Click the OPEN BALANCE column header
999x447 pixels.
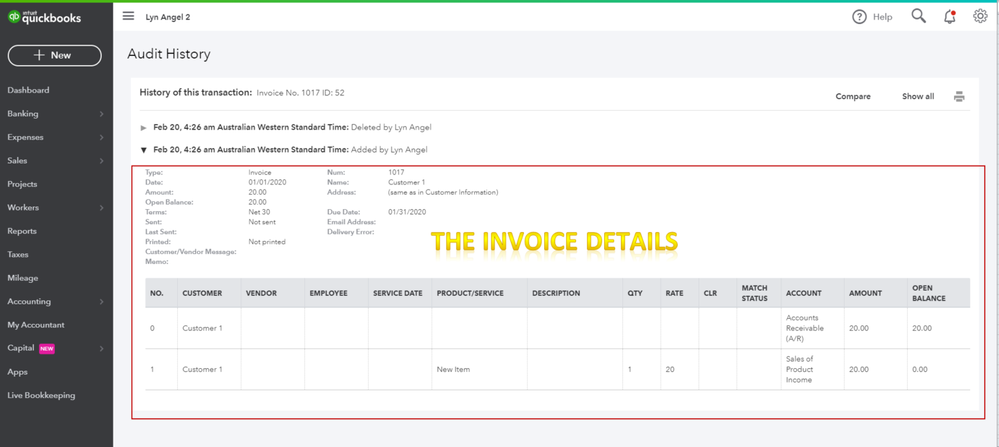929,294
